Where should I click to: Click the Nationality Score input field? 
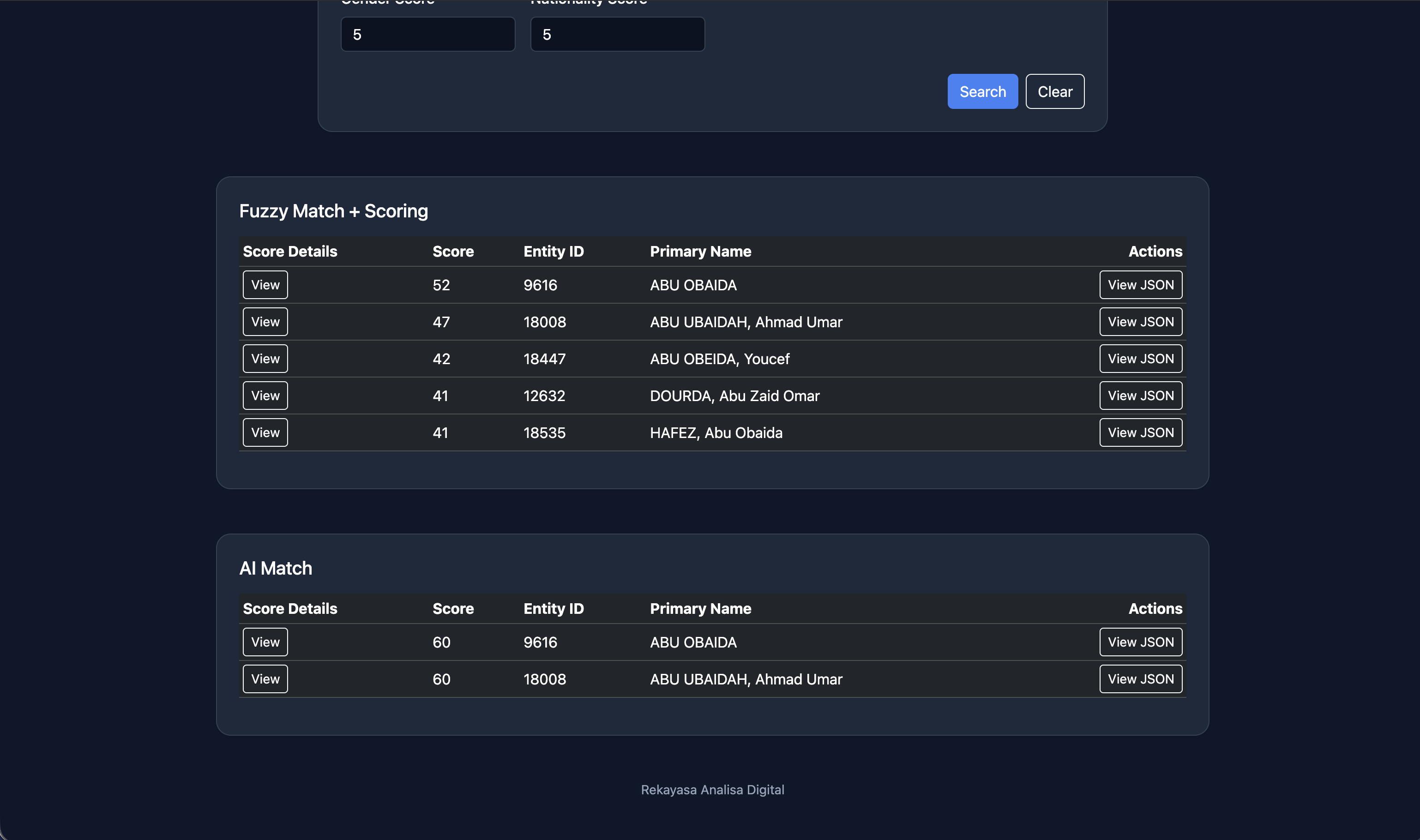[x=617, y=34]
